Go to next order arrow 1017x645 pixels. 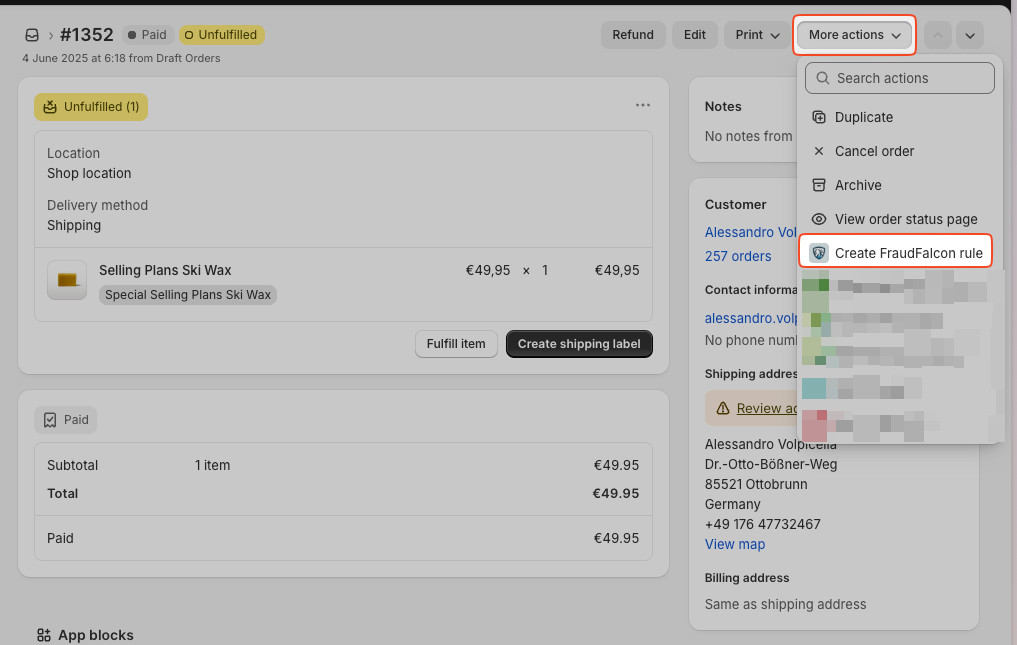(970, 35)
